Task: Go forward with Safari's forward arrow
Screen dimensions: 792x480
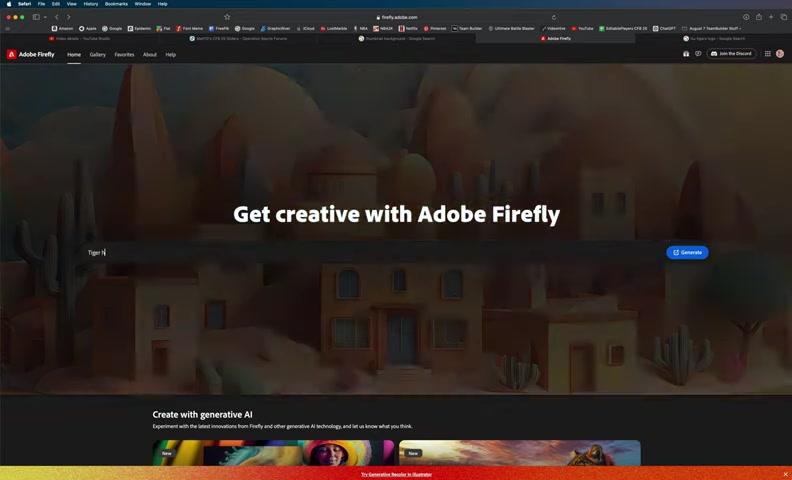Action: [x=69, y=17]
